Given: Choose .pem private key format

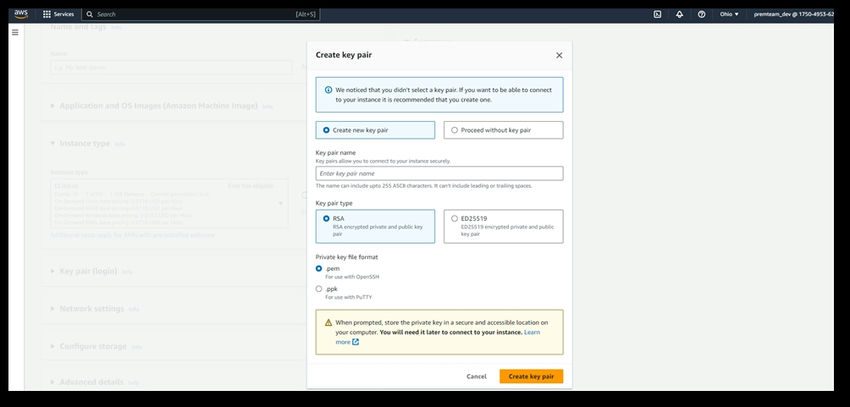Looking at the screenshot, I should [x=319, y=269].
